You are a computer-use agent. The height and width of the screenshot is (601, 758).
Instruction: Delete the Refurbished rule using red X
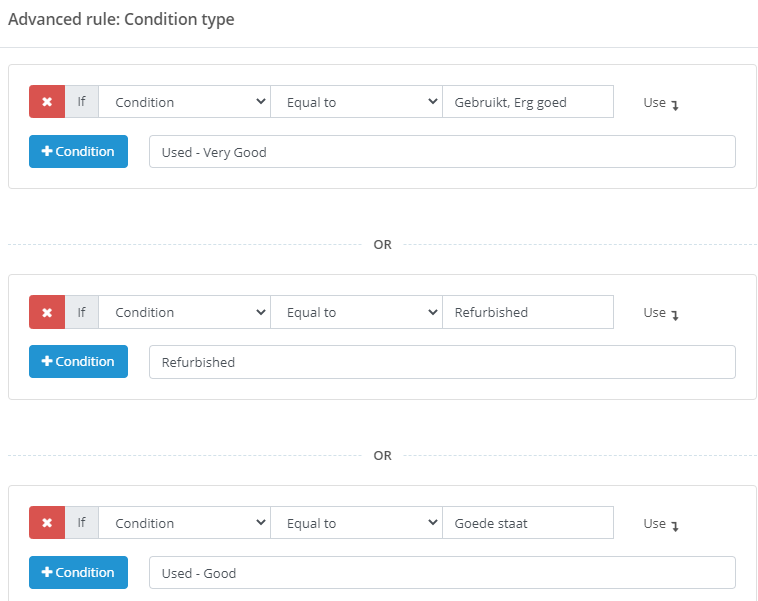pos(47,312)
